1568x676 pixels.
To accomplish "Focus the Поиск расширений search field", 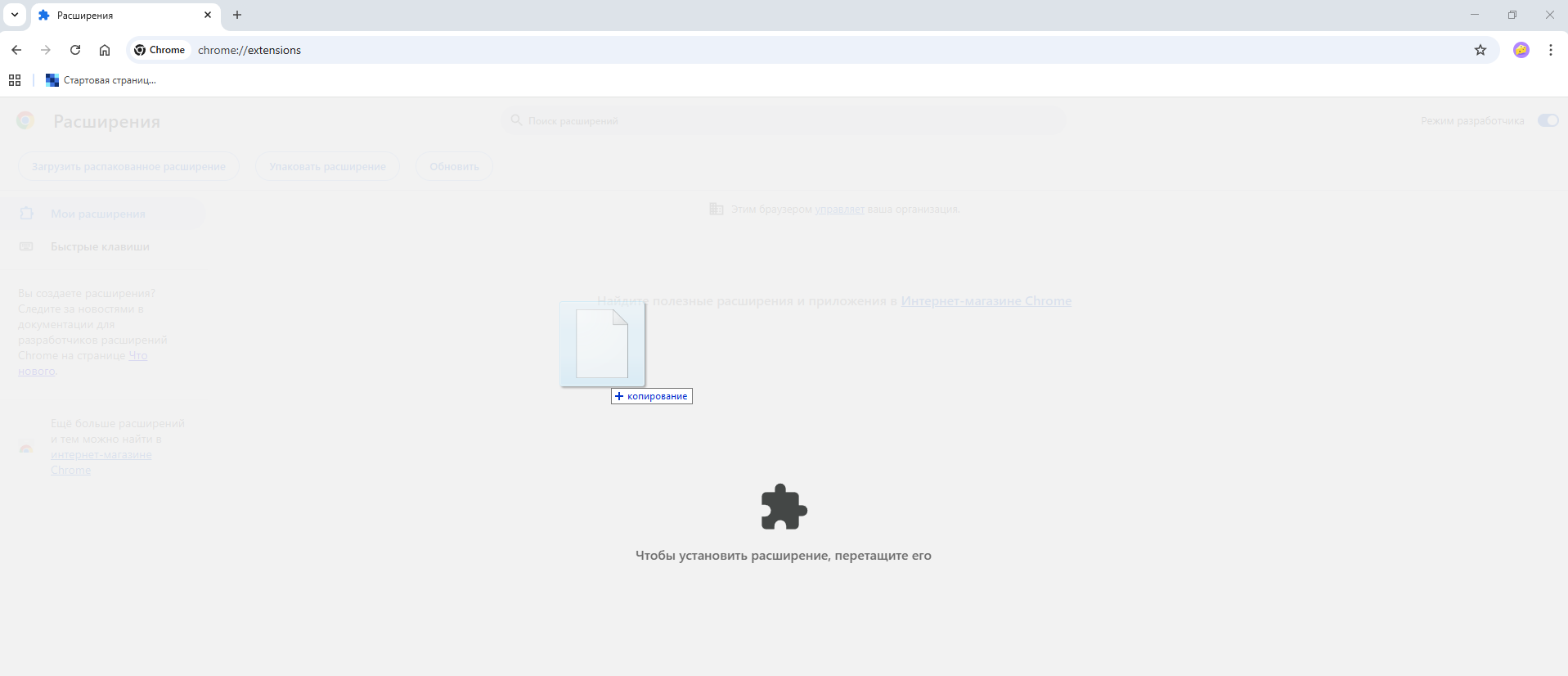I will [x=785, y=120].
